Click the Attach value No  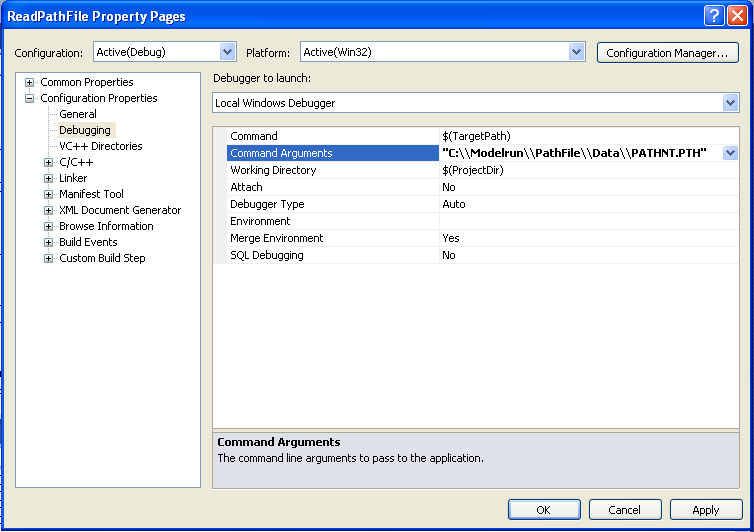[x=449, y=187]
